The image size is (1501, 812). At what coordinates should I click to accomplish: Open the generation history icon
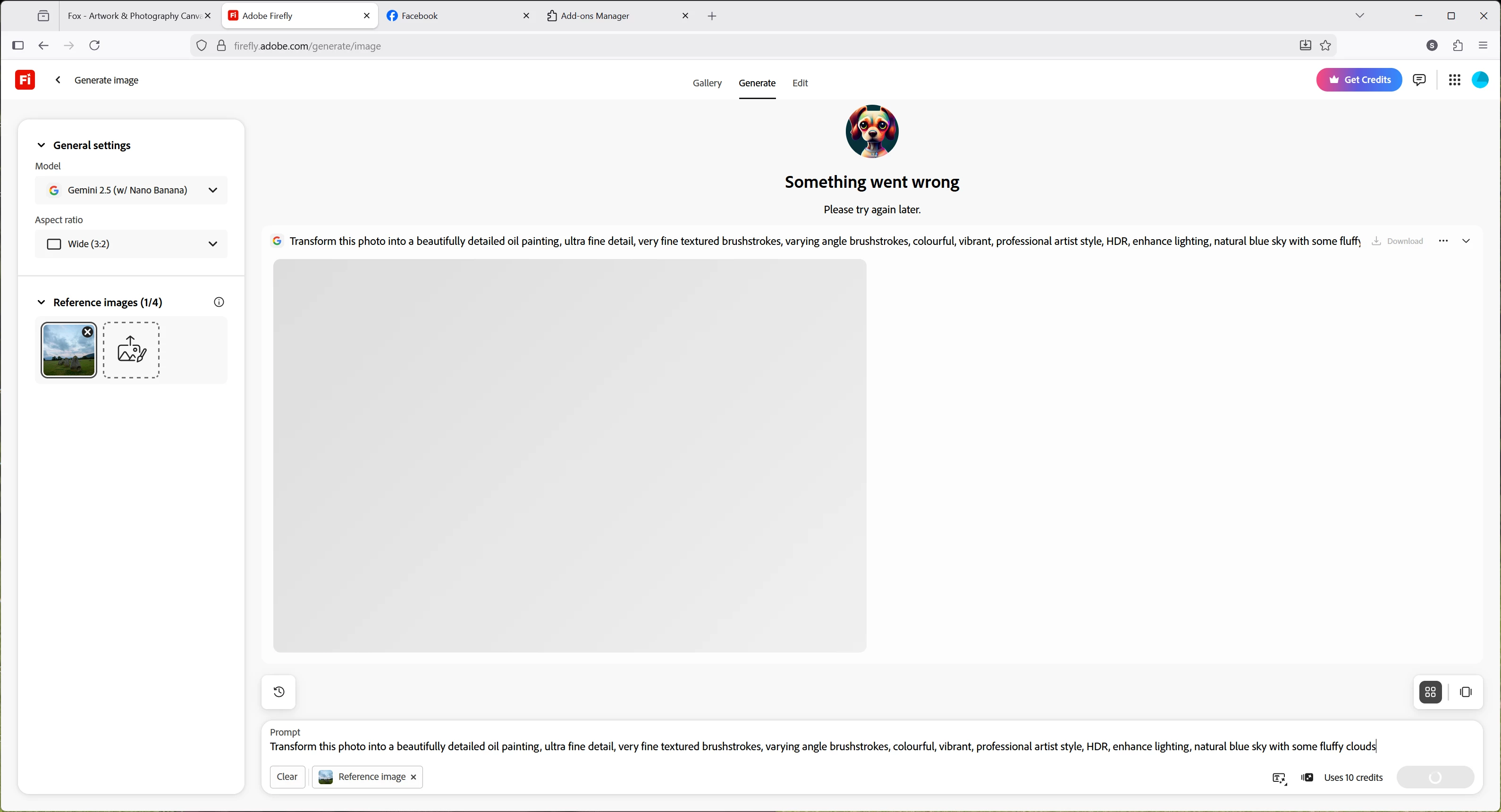click(278, 692)
